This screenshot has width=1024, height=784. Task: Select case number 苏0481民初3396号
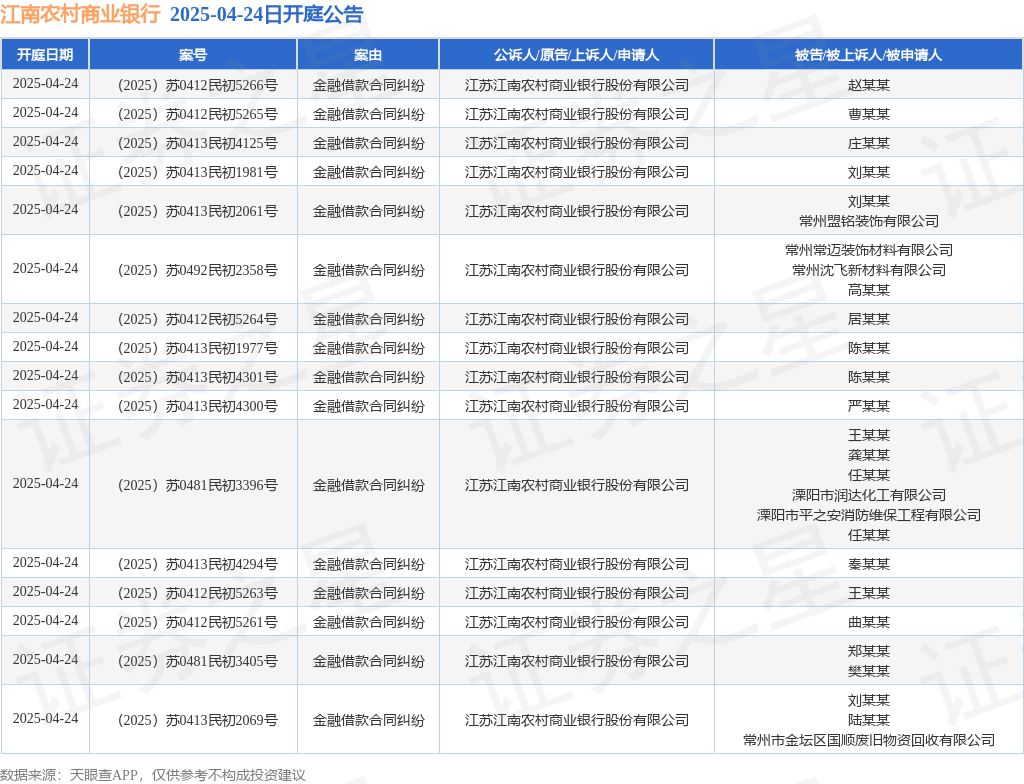197,485
